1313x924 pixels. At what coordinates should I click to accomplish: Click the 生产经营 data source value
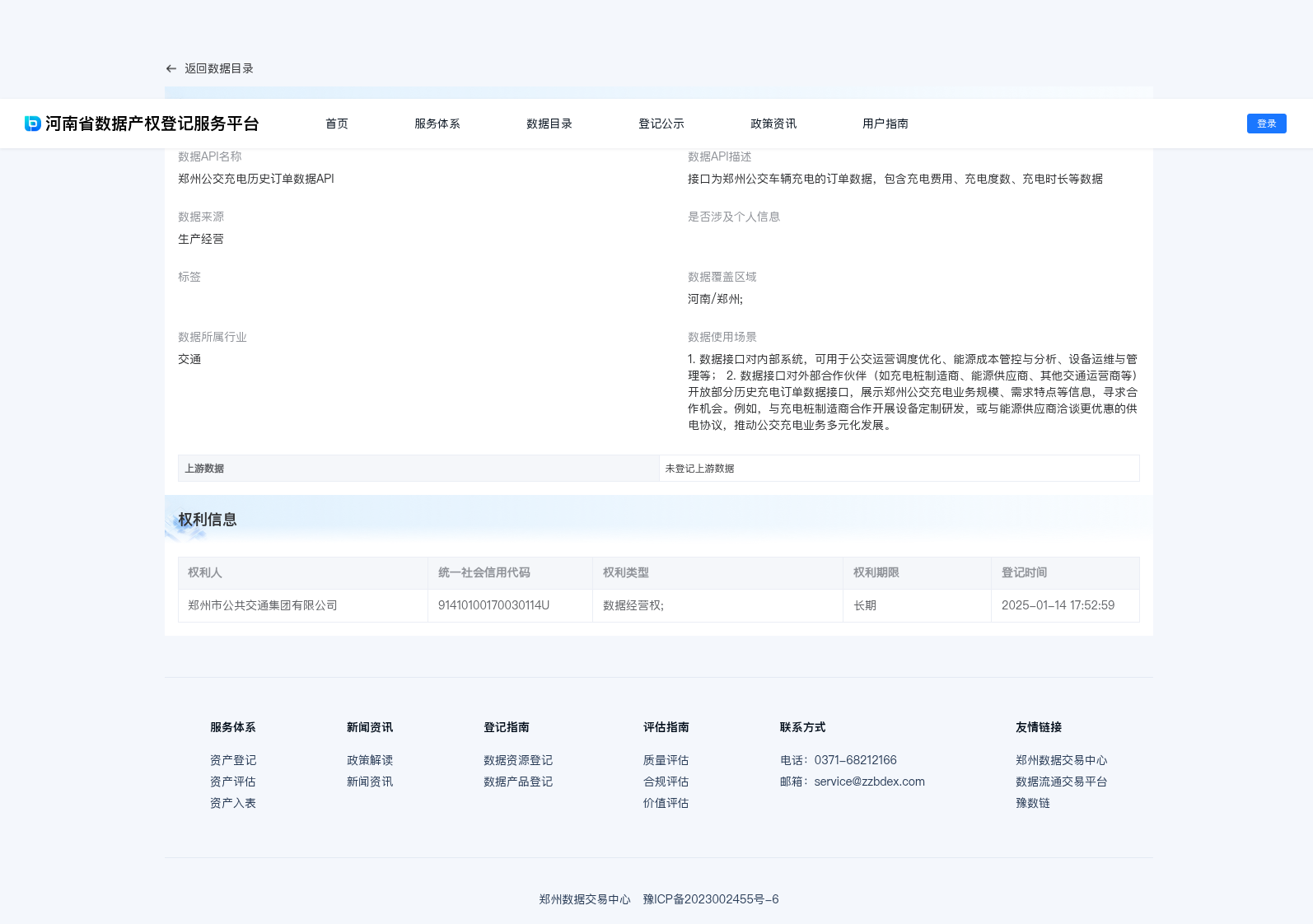pyautogui.click(x=201, y=239)
